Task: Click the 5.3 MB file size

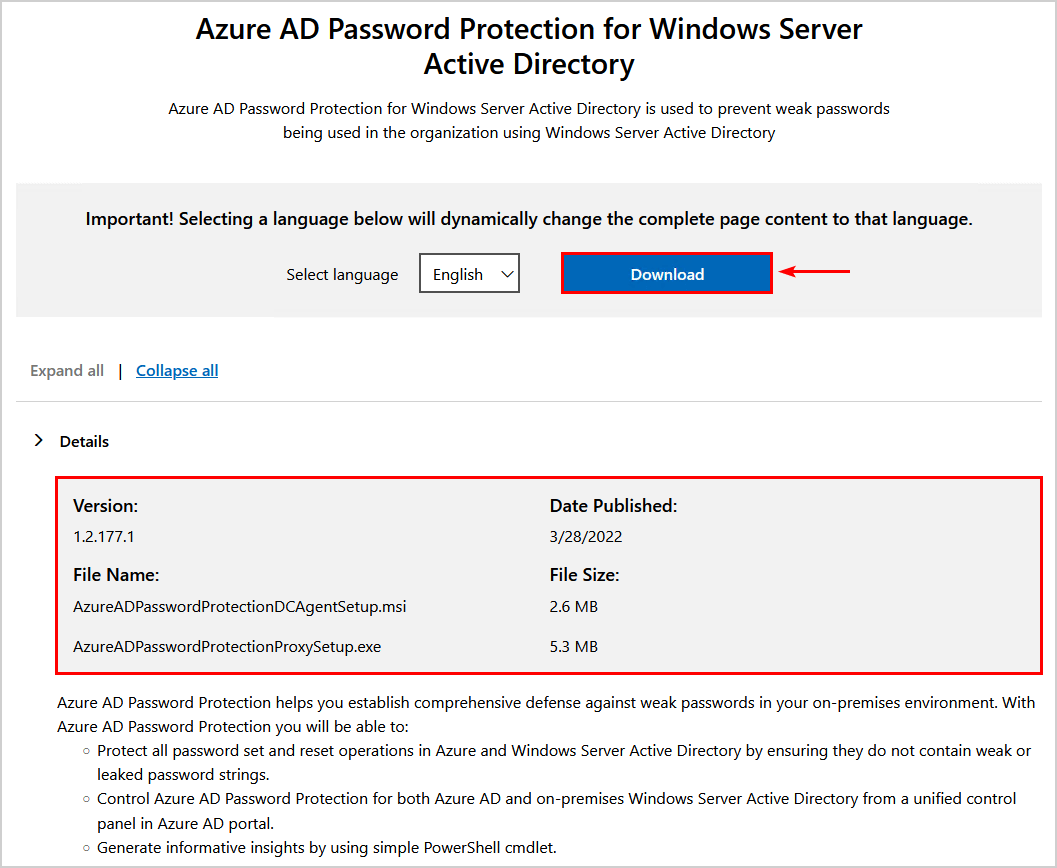Action: [x=574, y=647]
